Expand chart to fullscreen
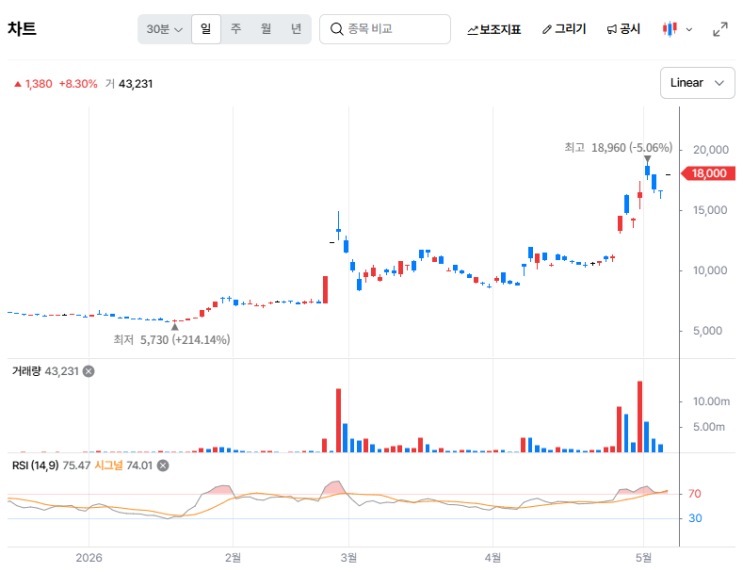The image size is (743, 572). tap(720, 29)
